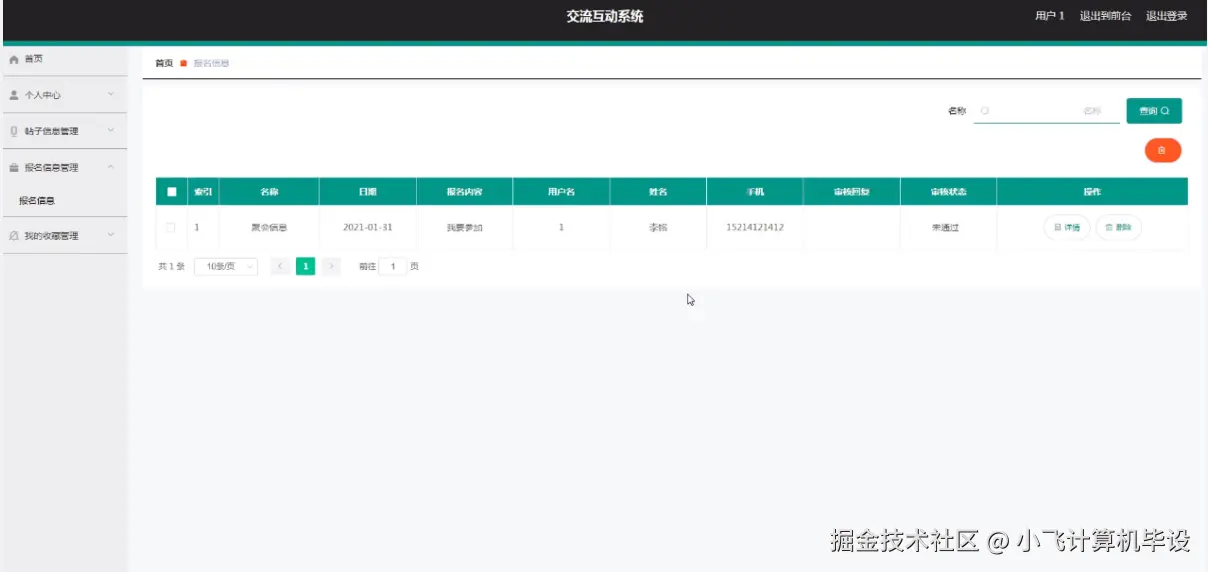Click the 2021-01-31 date cell
Image resolution: width=1208 pixels, height=572 pixels.
pos(368,228)
